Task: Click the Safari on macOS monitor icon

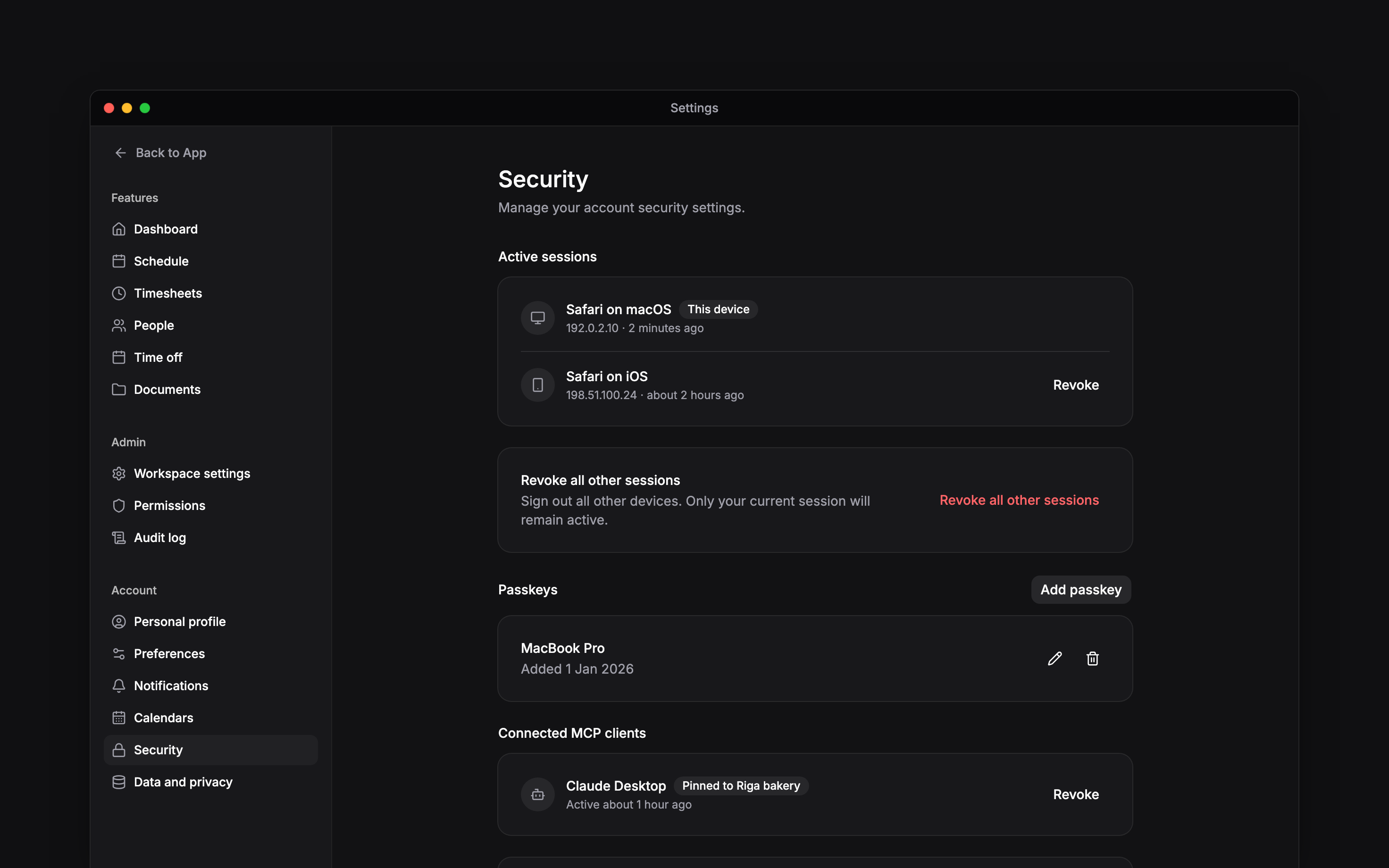Action: coord(538,318)
